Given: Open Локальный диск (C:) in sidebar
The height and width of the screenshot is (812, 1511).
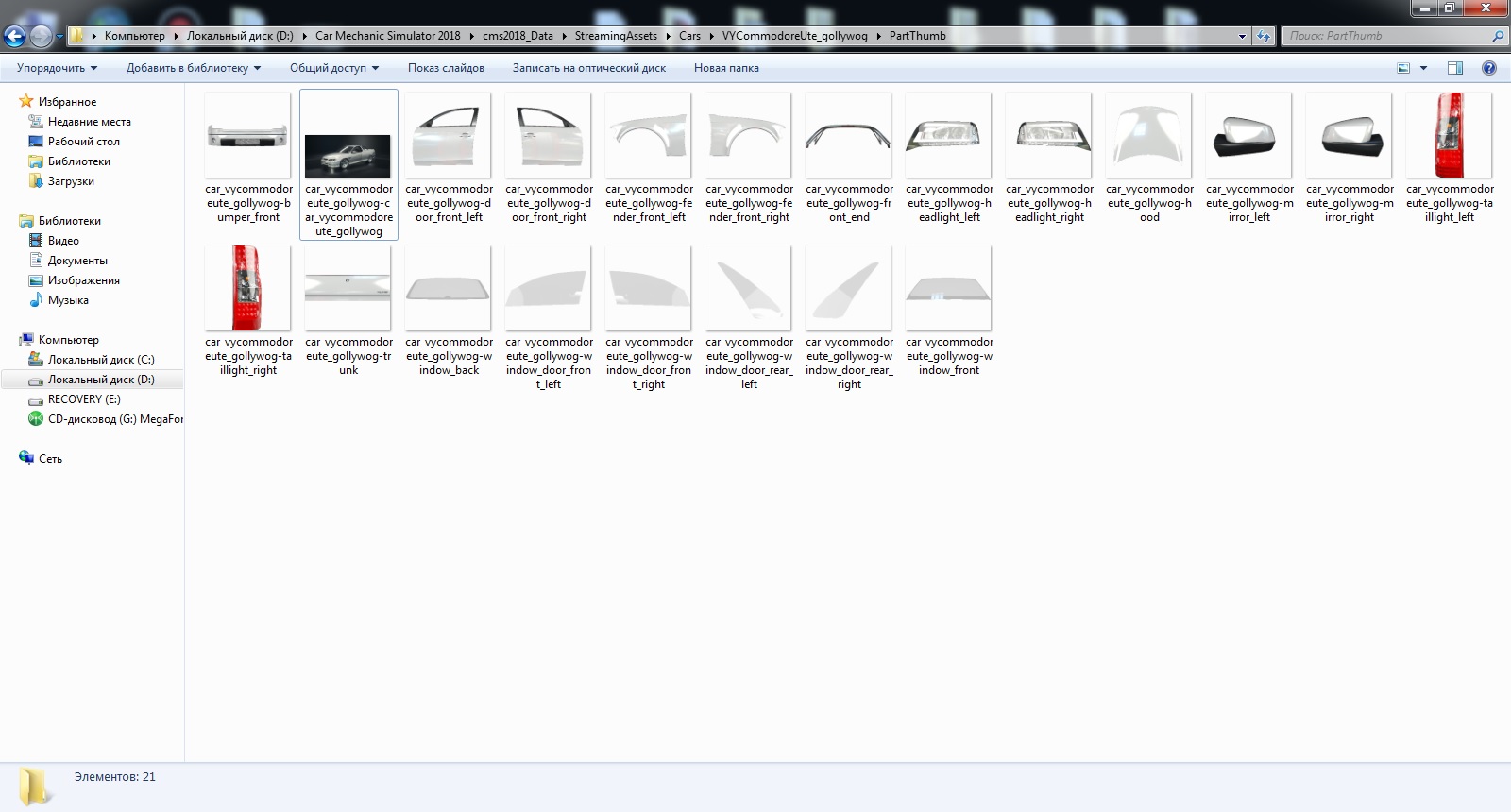Looking at the screenshot, I should pyautogui.click(x=100, y=360).
